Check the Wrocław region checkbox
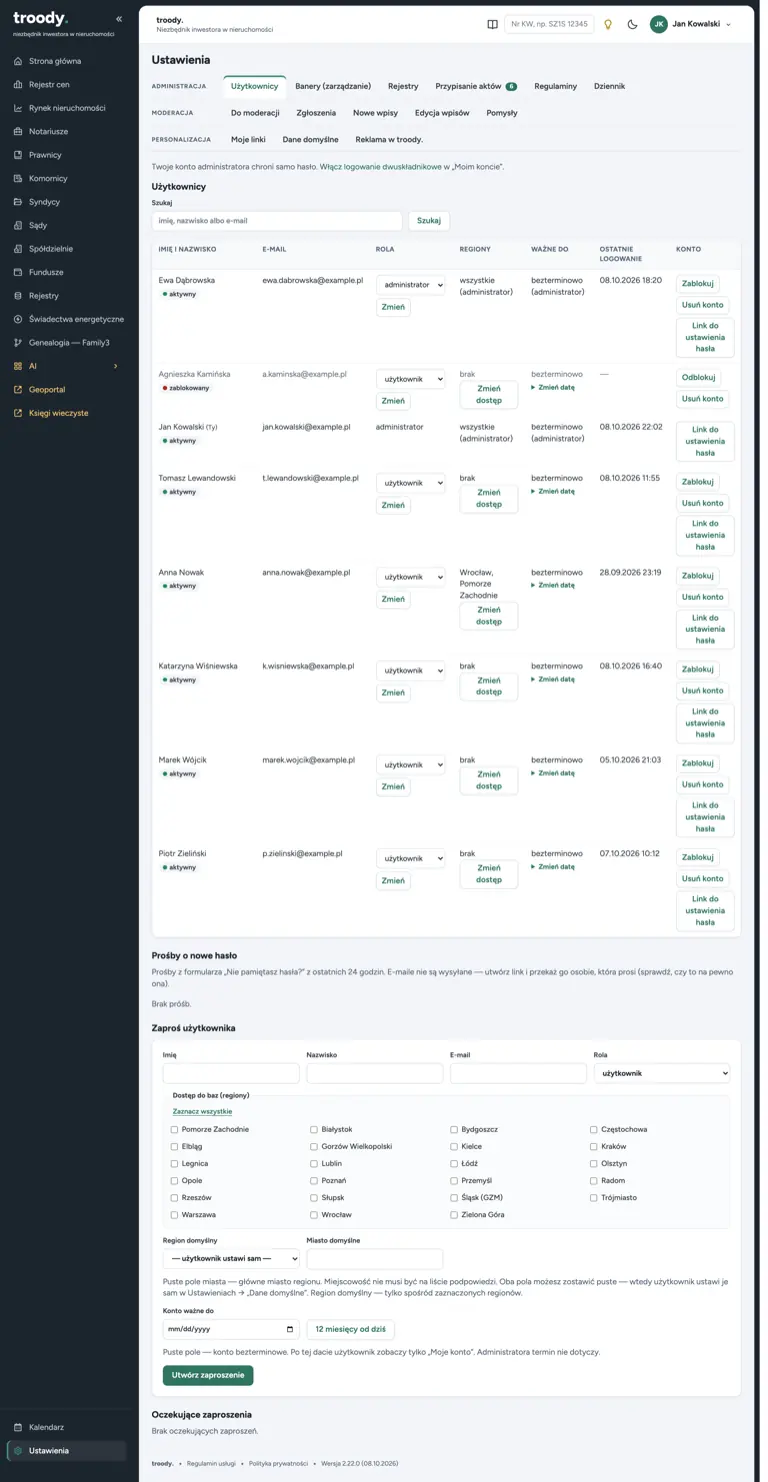Image resolution: width=768 pixels, height=1482 pixels. [x=314, y=1215]
